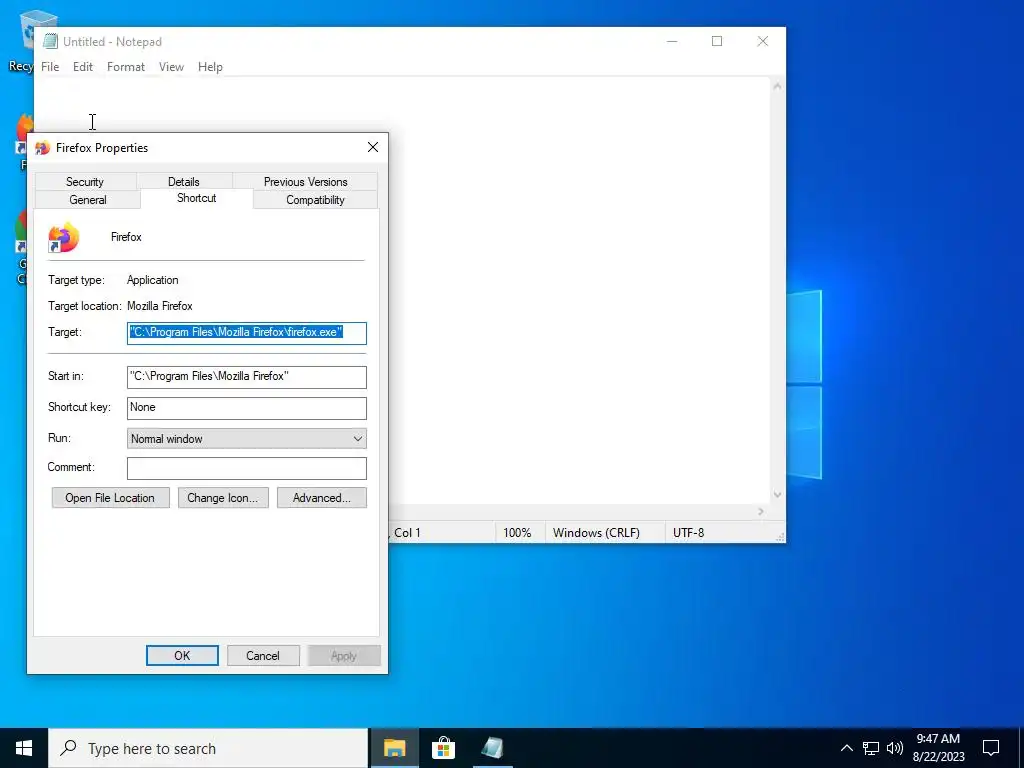Click the taskbar clock and date
The width and height of the screenshot is (1024, 768).
[x=938, y=748]
